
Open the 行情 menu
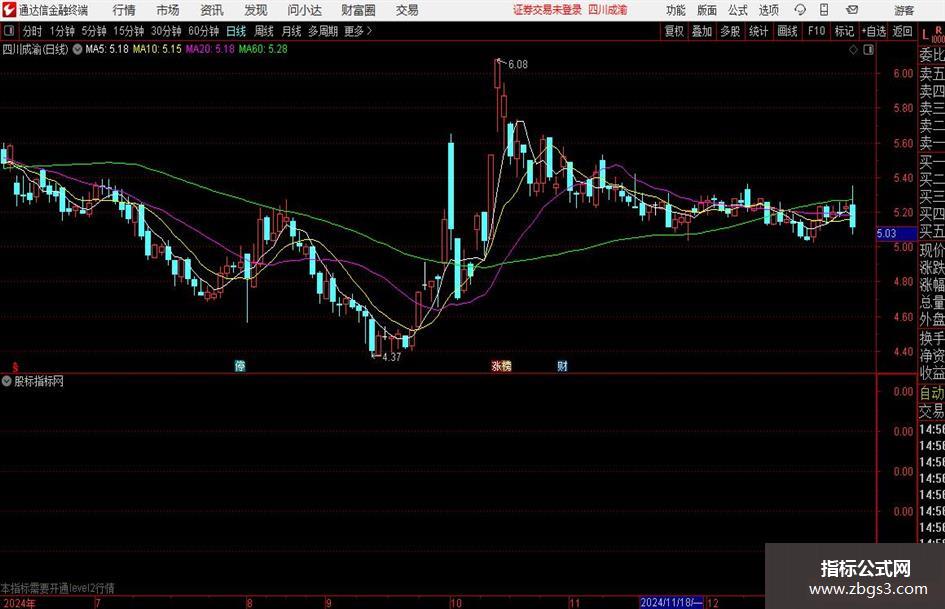(124, 10)
